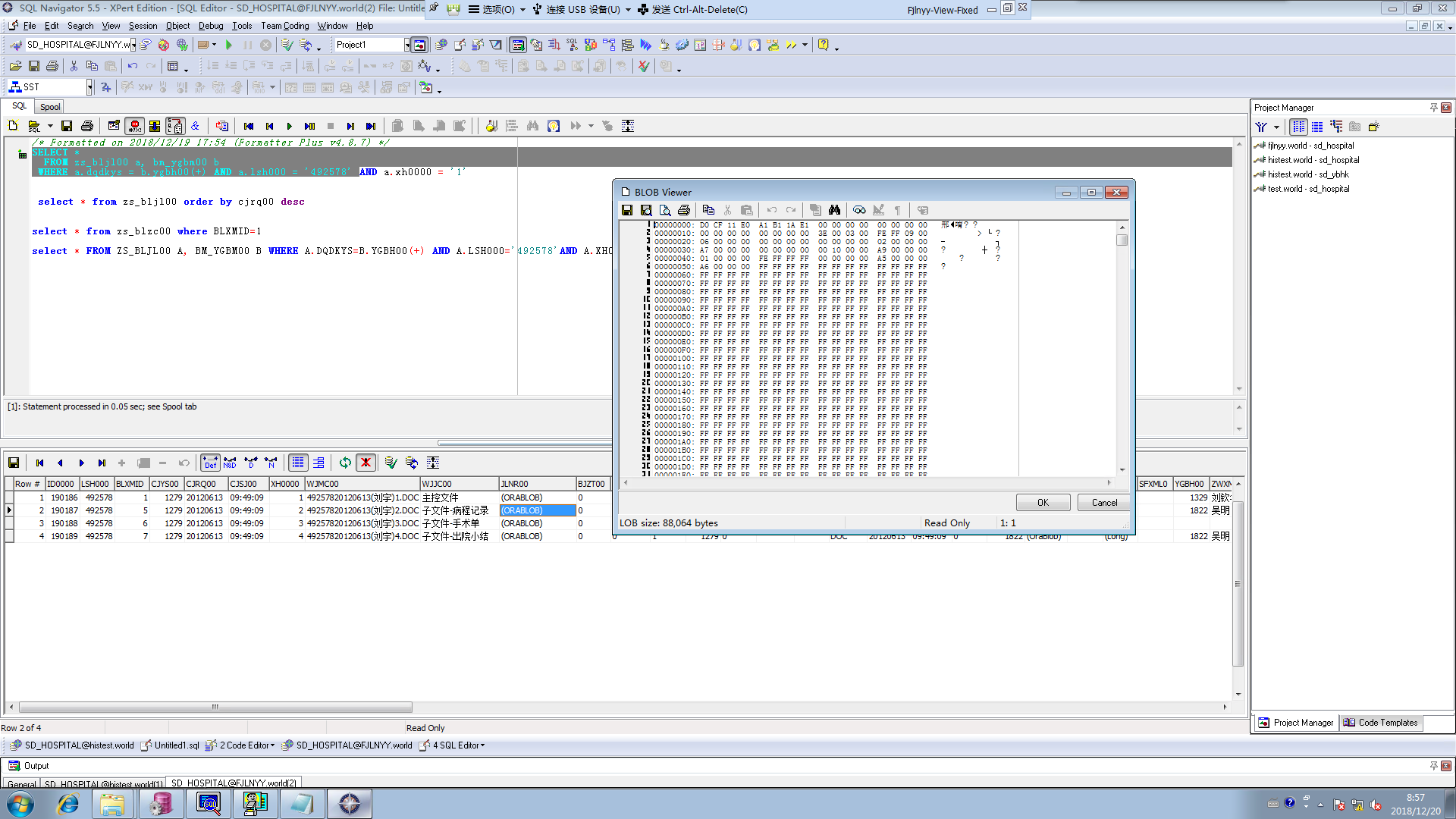This screenshot has width=1456, height=819.
Task: Click Cancel in BLOB Viewer dialog
Action: click(1103, 503)
